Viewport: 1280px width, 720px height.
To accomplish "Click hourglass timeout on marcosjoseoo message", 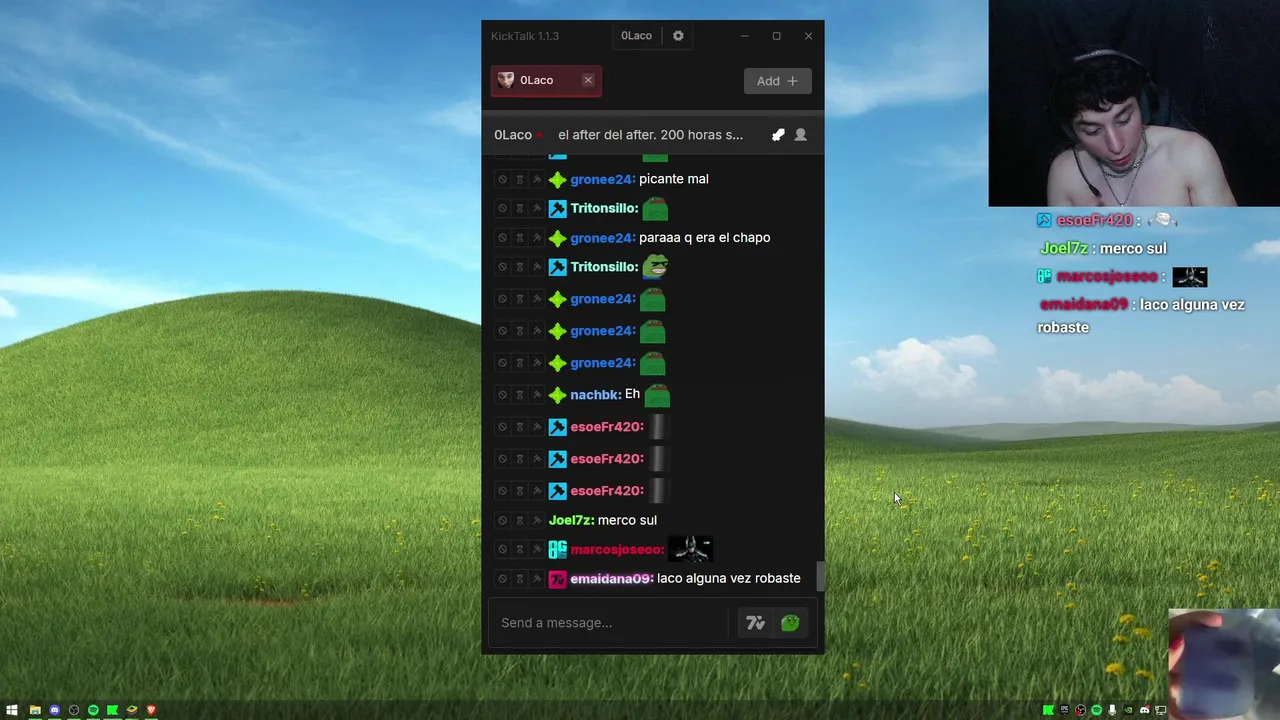I will pyautogui.click(x=519, y=549).
